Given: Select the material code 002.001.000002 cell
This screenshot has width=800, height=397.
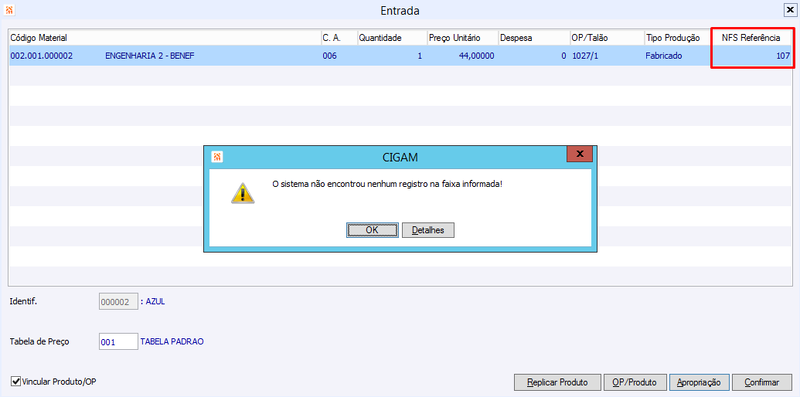Looking at the screenshot, I should 41,56.
